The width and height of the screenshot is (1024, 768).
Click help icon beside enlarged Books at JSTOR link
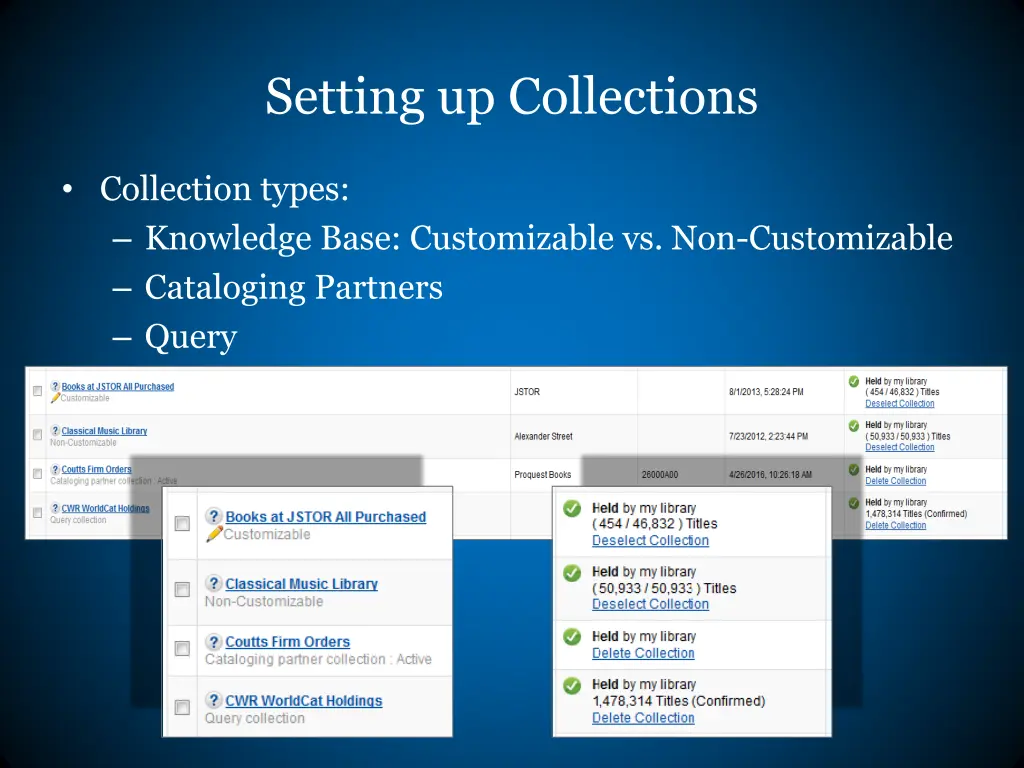click(x=213, y=516)
